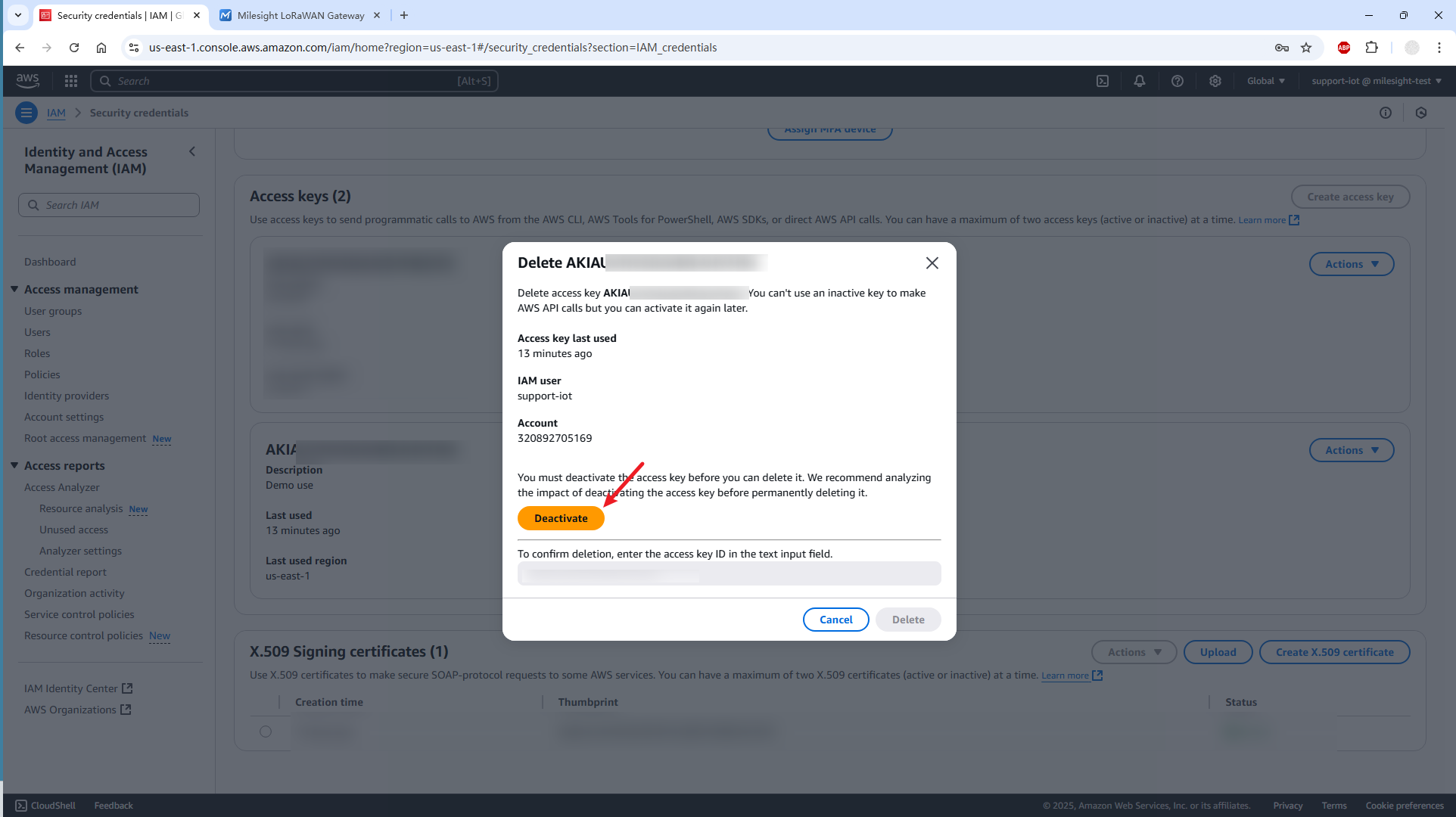1456x817 pixels.
Task: Collapse the IAM sidebar with the arrow
Action: pos(192,151)
